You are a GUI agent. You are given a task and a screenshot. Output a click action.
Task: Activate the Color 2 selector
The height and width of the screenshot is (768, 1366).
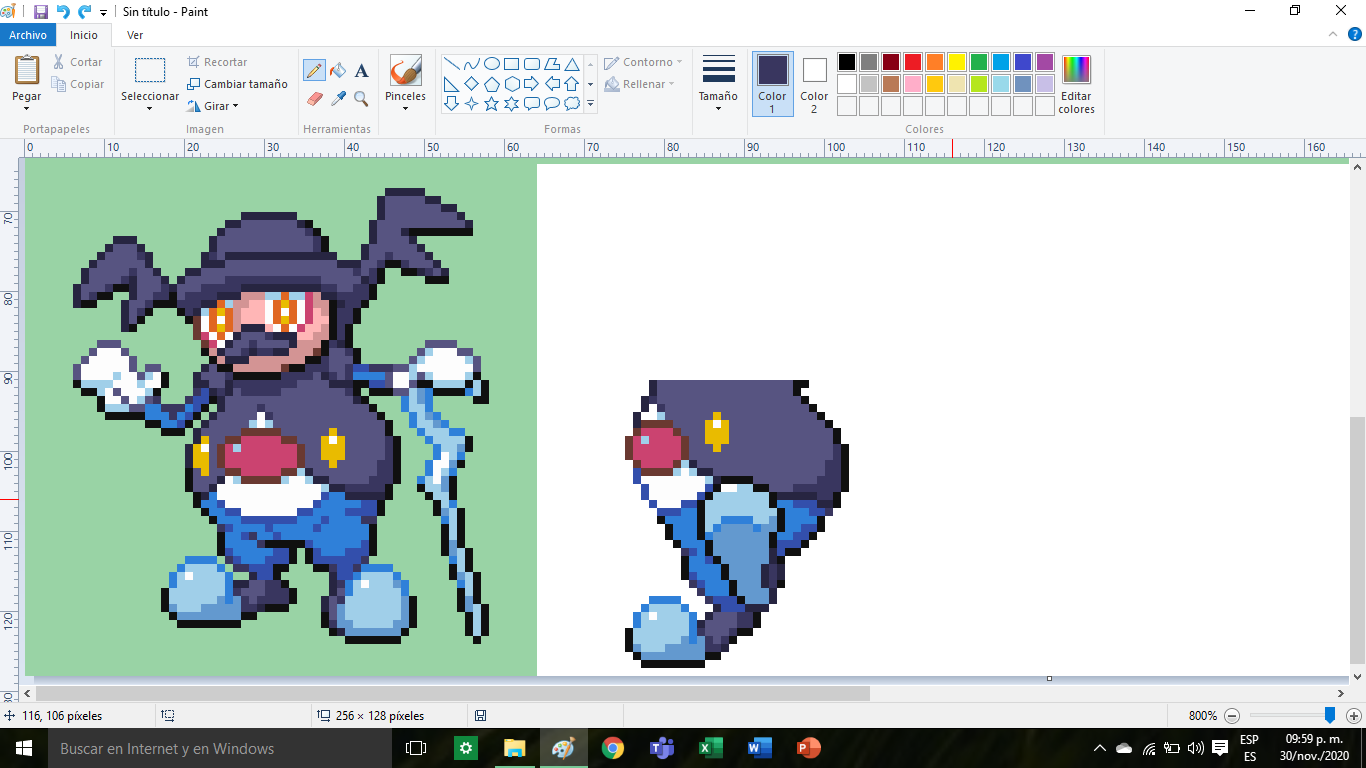pyautogui.click(x=814, y=83)
